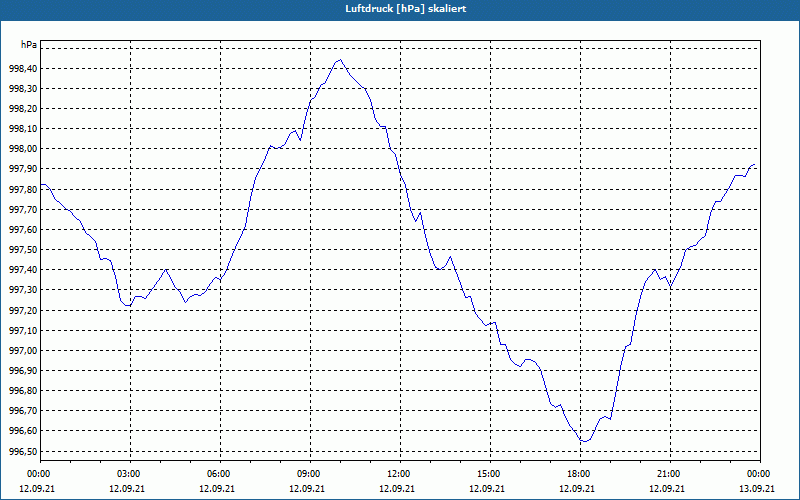The height and width of the screenshot is (500, 800).
Task: Click the 998,10 y-axis label
Action: [x=23, y=129]
